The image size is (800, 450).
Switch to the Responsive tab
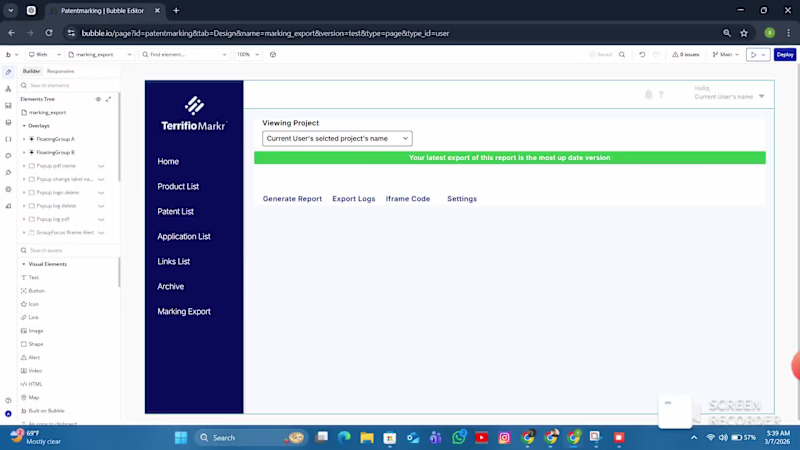pyautogui.click(x=60, y=71)
